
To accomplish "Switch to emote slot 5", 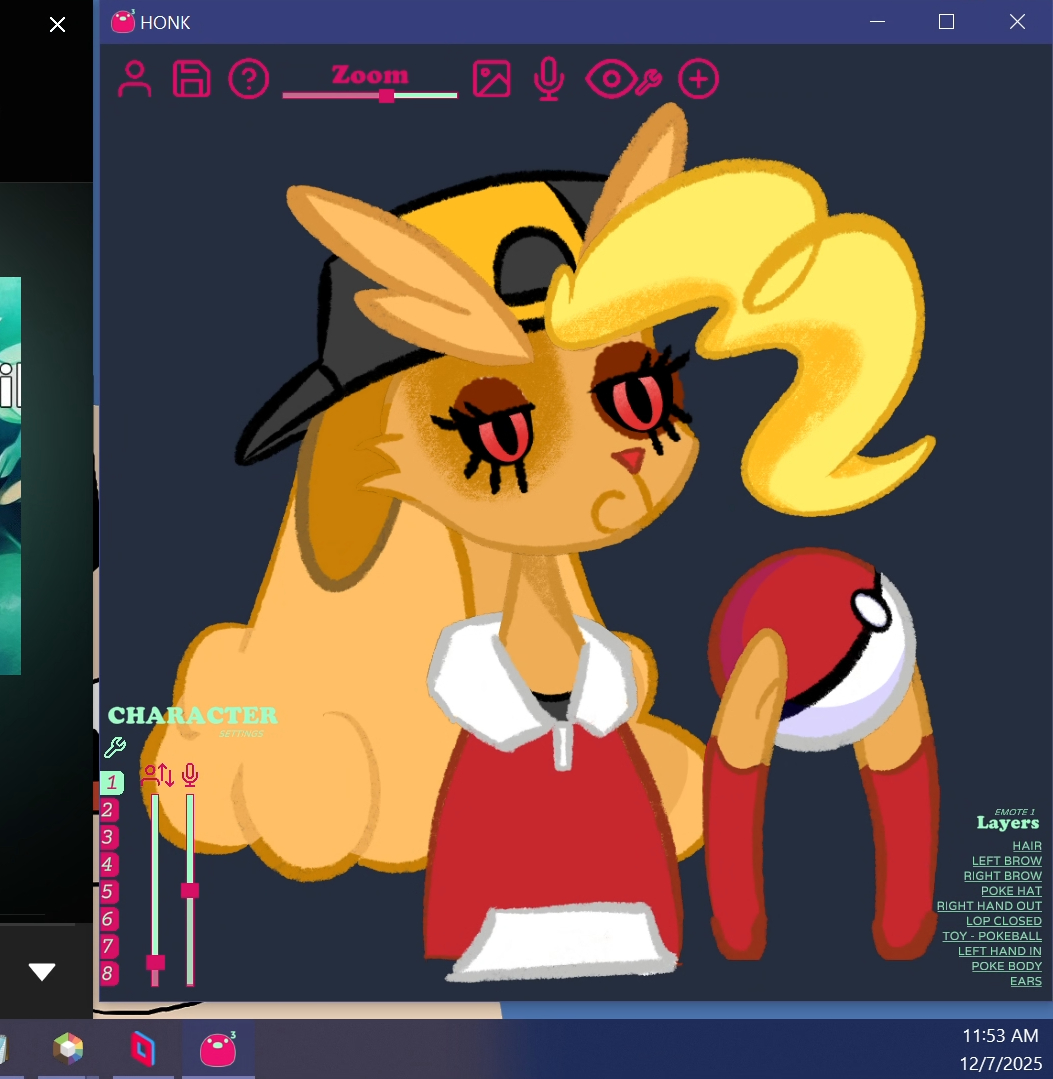I will [109, 892].
